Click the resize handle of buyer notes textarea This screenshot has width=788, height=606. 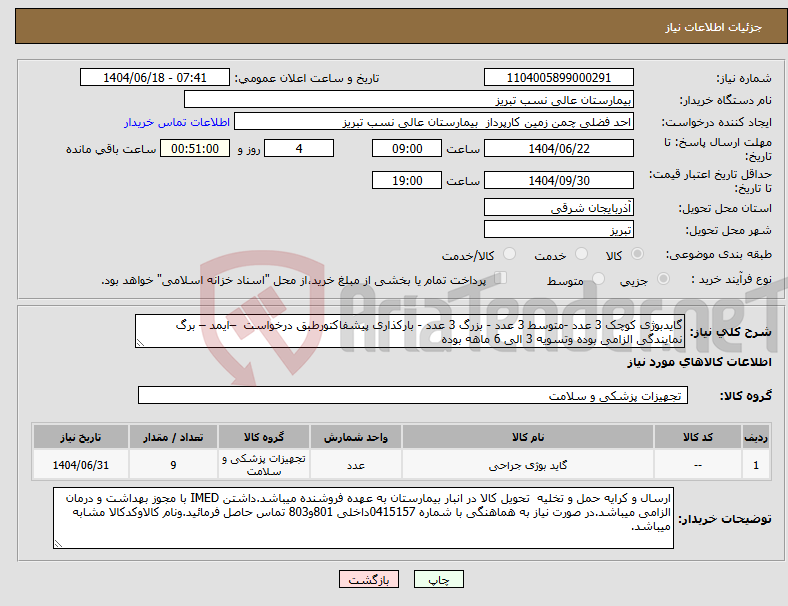[x=58, y=543]
